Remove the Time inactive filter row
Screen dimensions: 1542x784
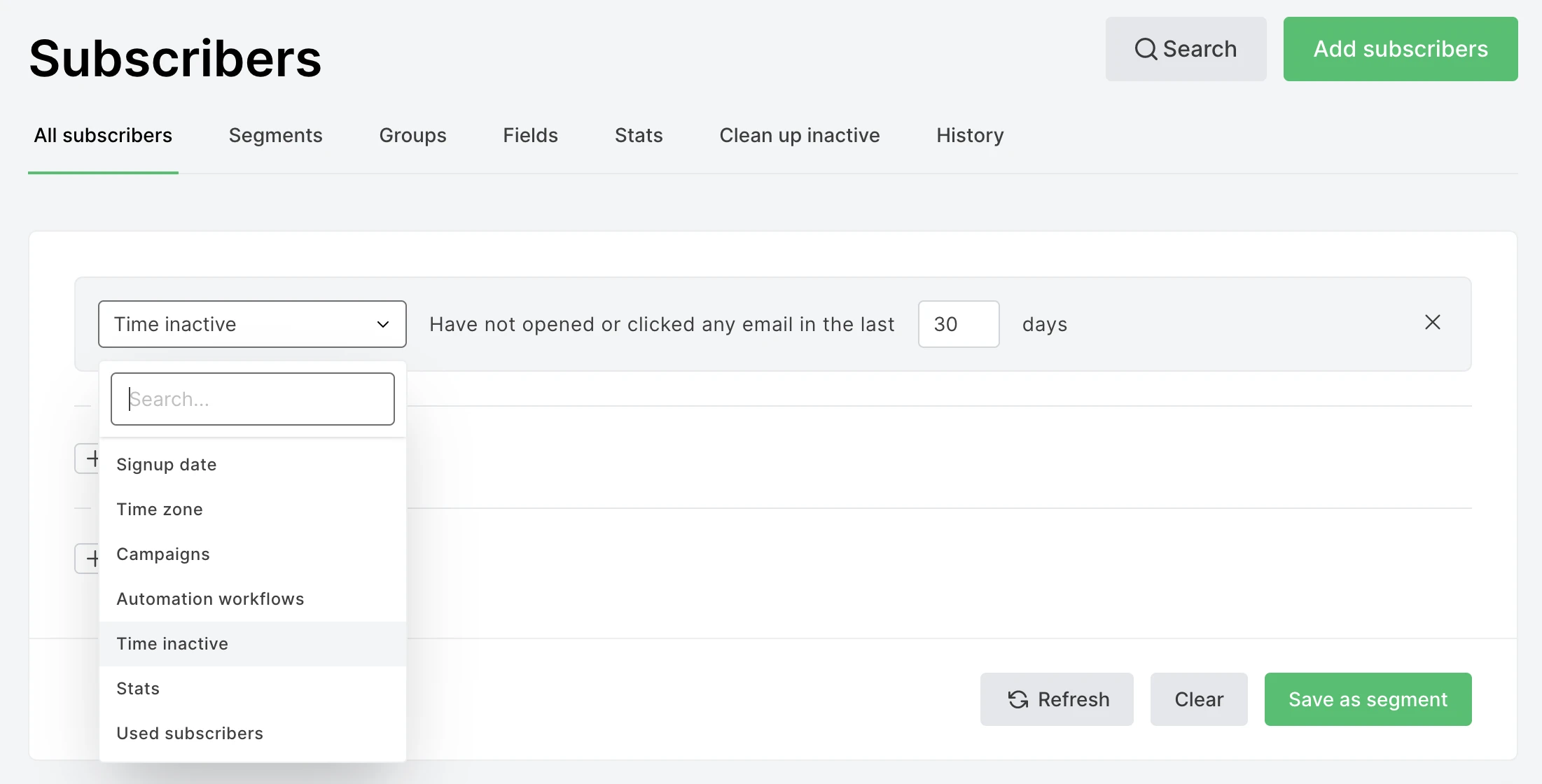(x=1432, y=323)
